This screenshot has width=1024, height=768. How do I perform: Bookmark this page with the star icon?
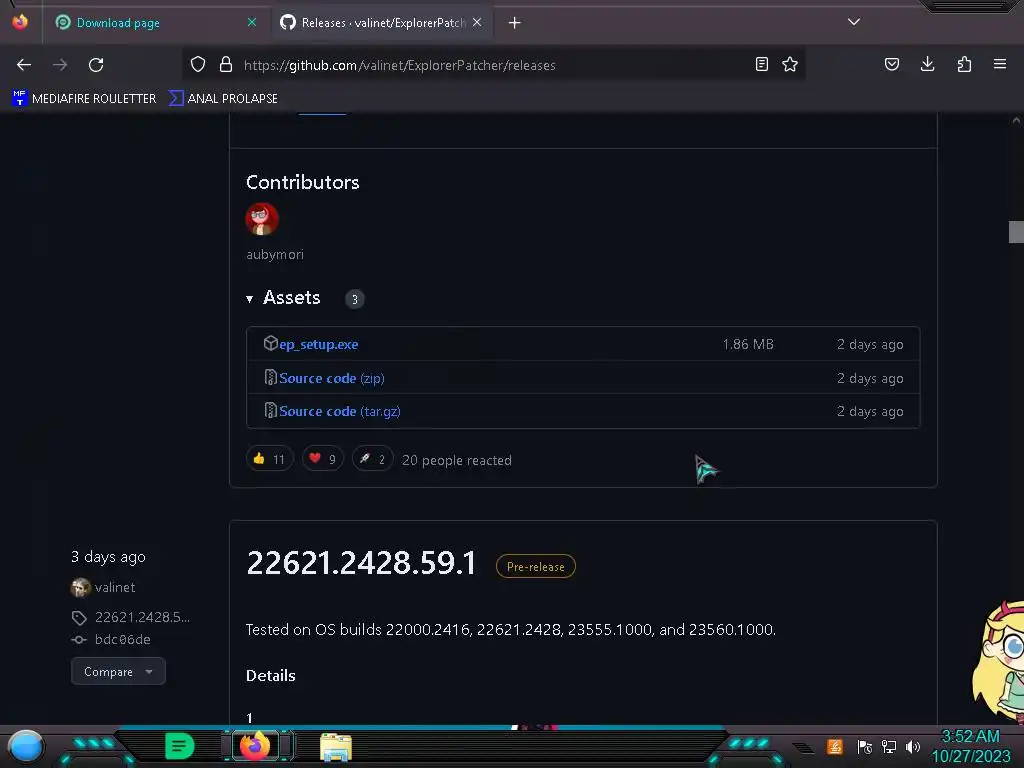tap(790, 64)
